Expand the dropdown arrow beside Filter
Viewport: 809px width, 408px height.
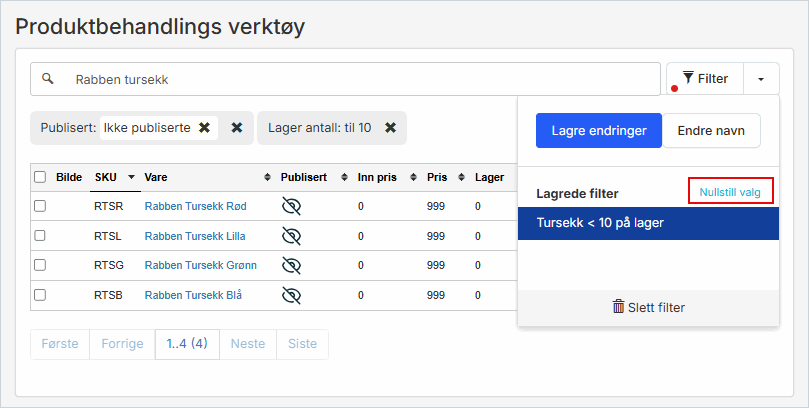coord(761,79)
